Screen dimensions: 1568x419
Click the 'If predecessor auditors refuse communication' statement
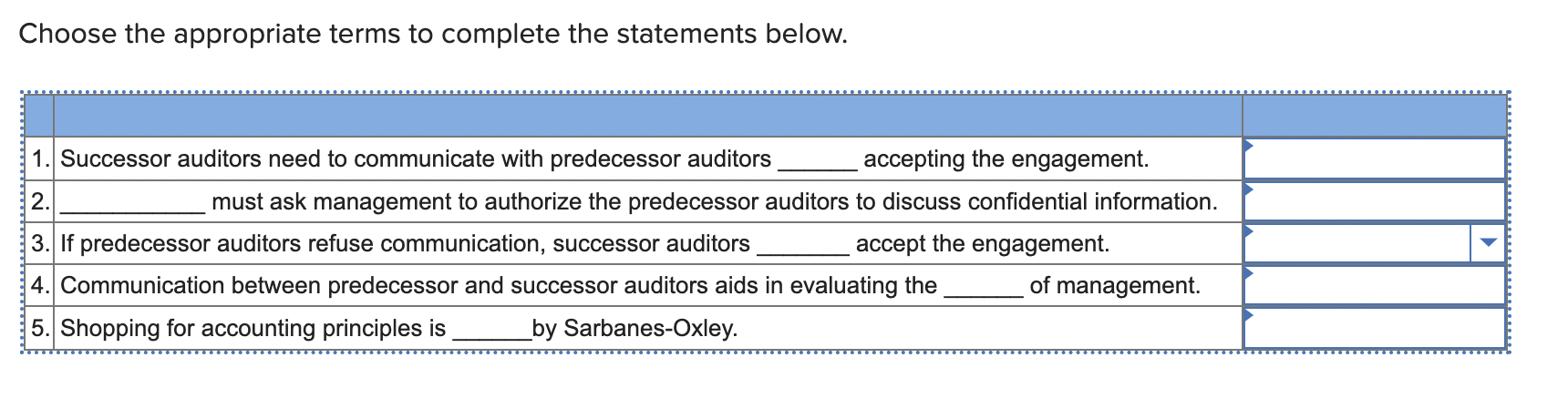(x=585, y=243)
